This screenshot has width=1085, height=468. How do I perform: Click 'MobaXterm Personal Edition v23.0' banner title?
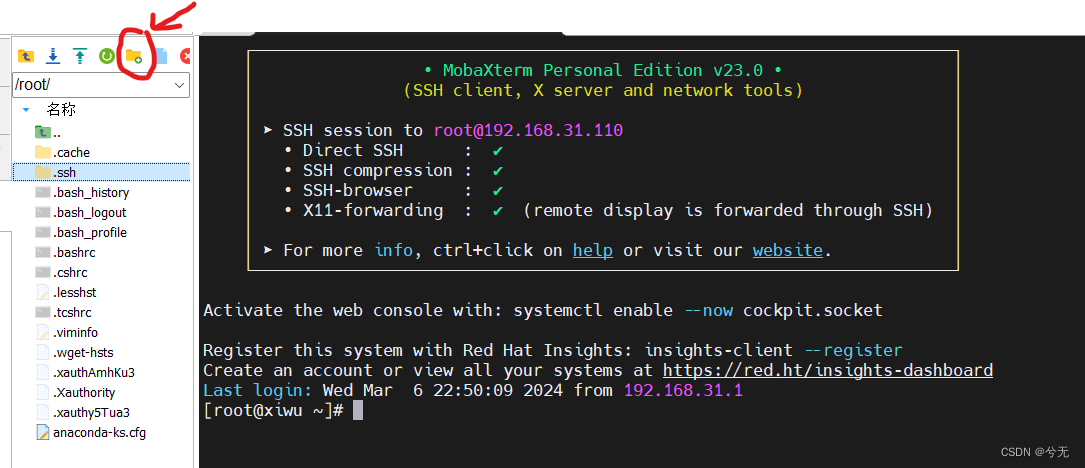(x=603, y=70)
